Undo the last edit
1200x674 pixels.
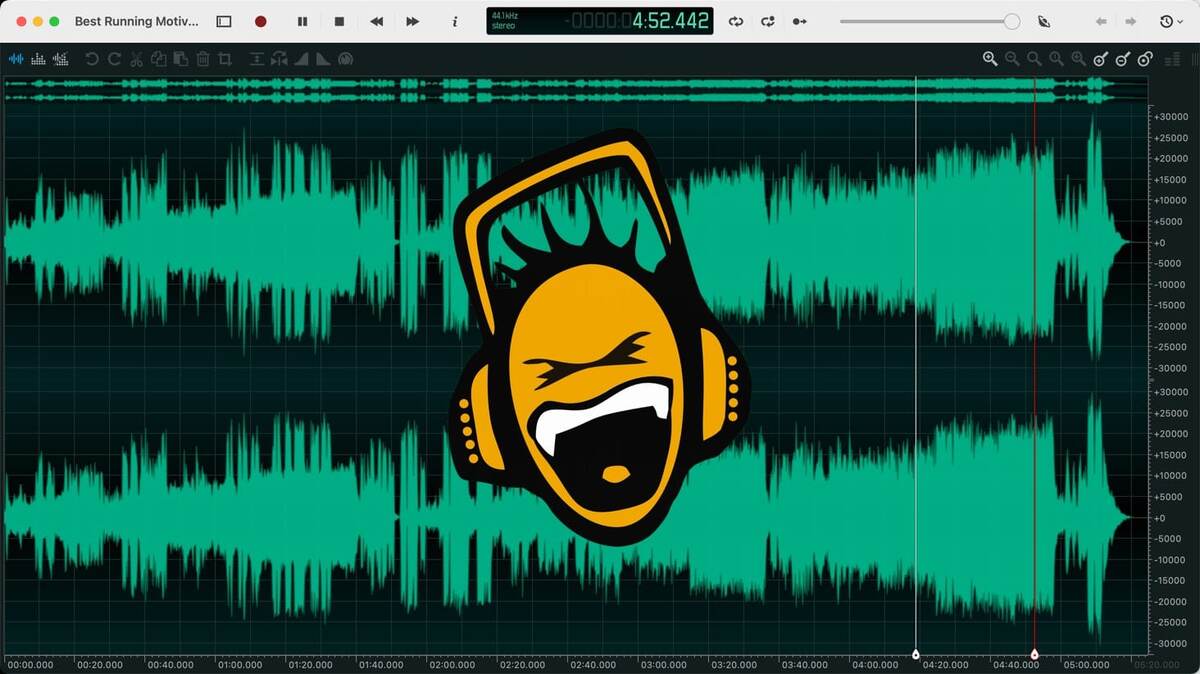(92, 59)
